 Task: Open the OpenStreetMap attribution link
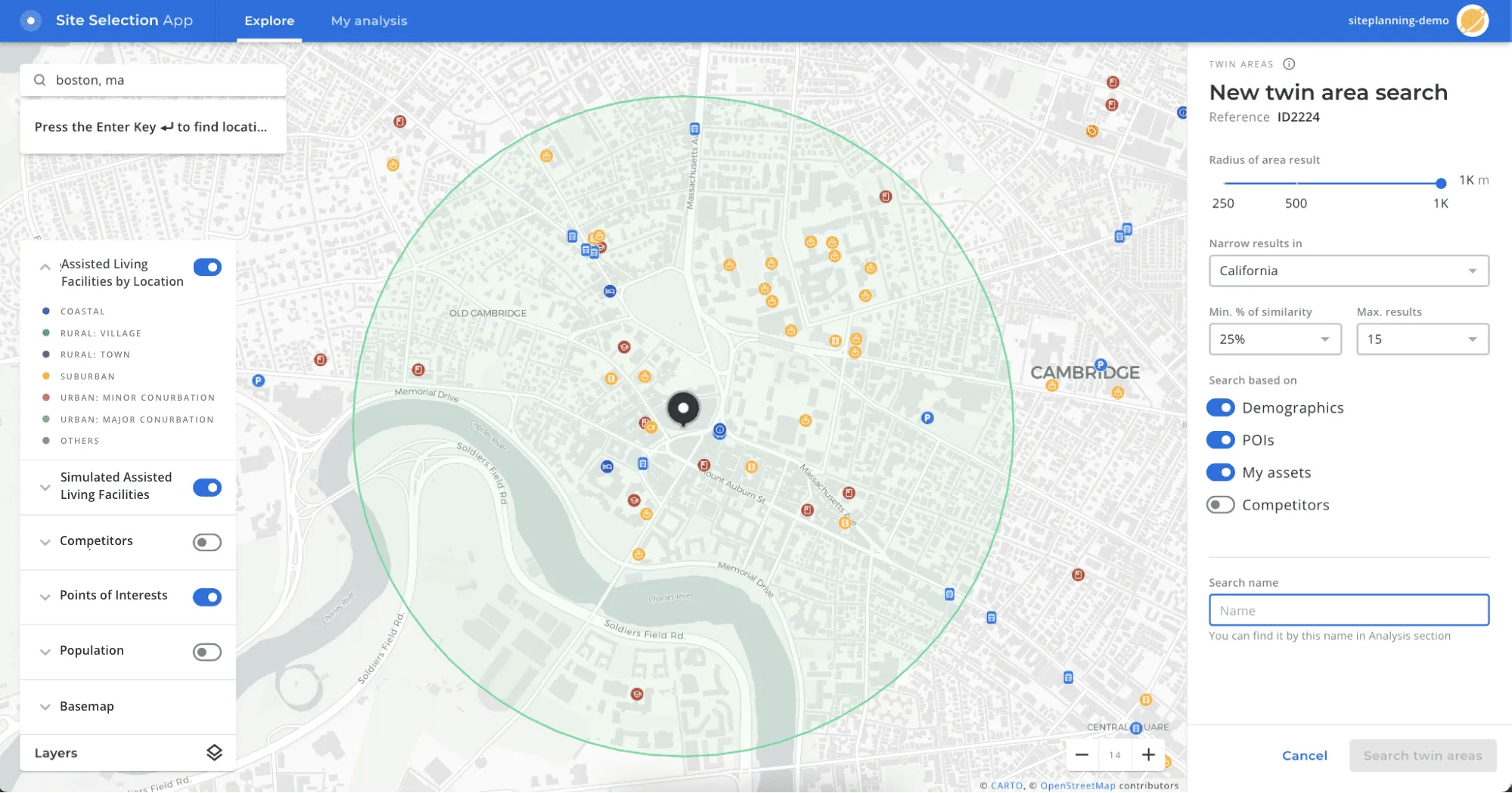(x=1079, y=785)
